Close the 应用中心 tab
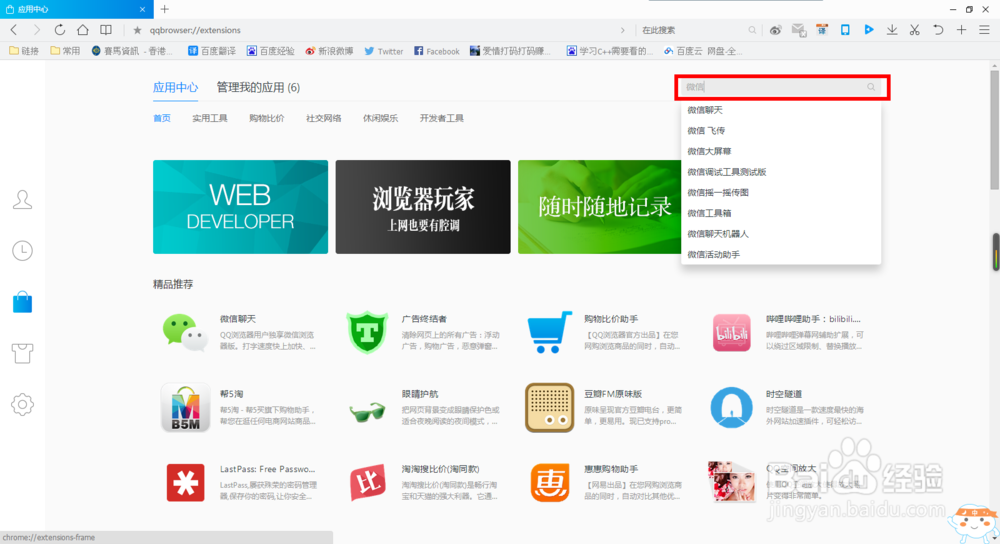Image resolution: width=1000 pixels, height=544 pixels. click(142, 9)
